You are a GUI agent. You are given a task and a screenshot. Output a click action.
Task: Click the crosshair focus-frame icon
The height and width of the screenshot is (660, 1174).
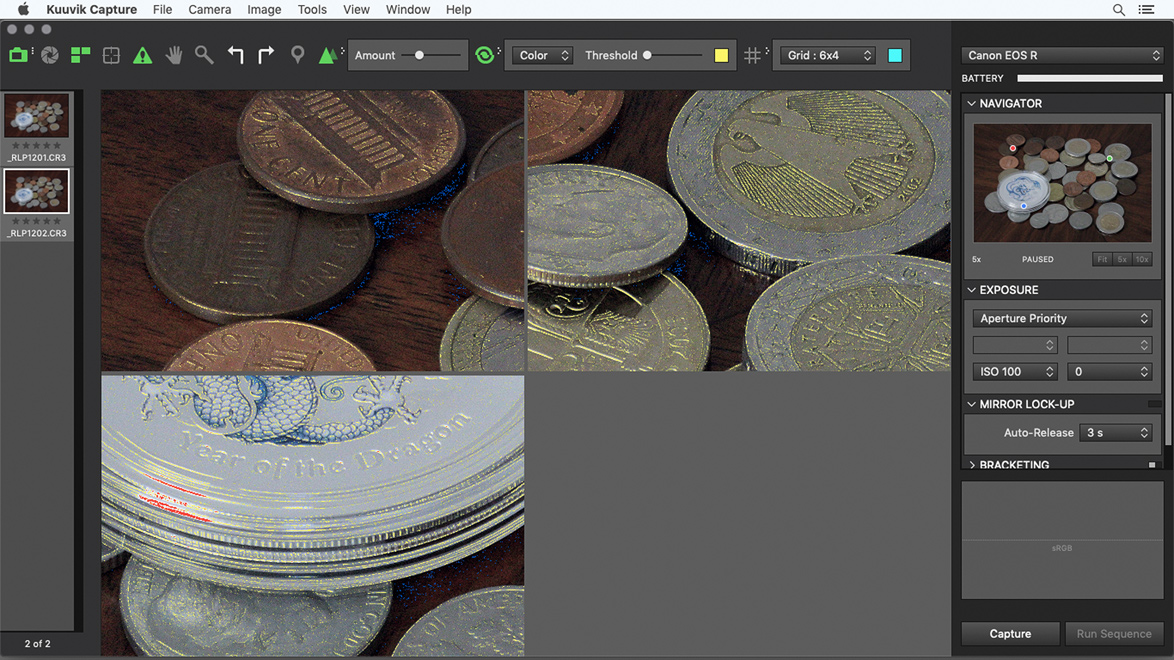(x=111, y=55)
